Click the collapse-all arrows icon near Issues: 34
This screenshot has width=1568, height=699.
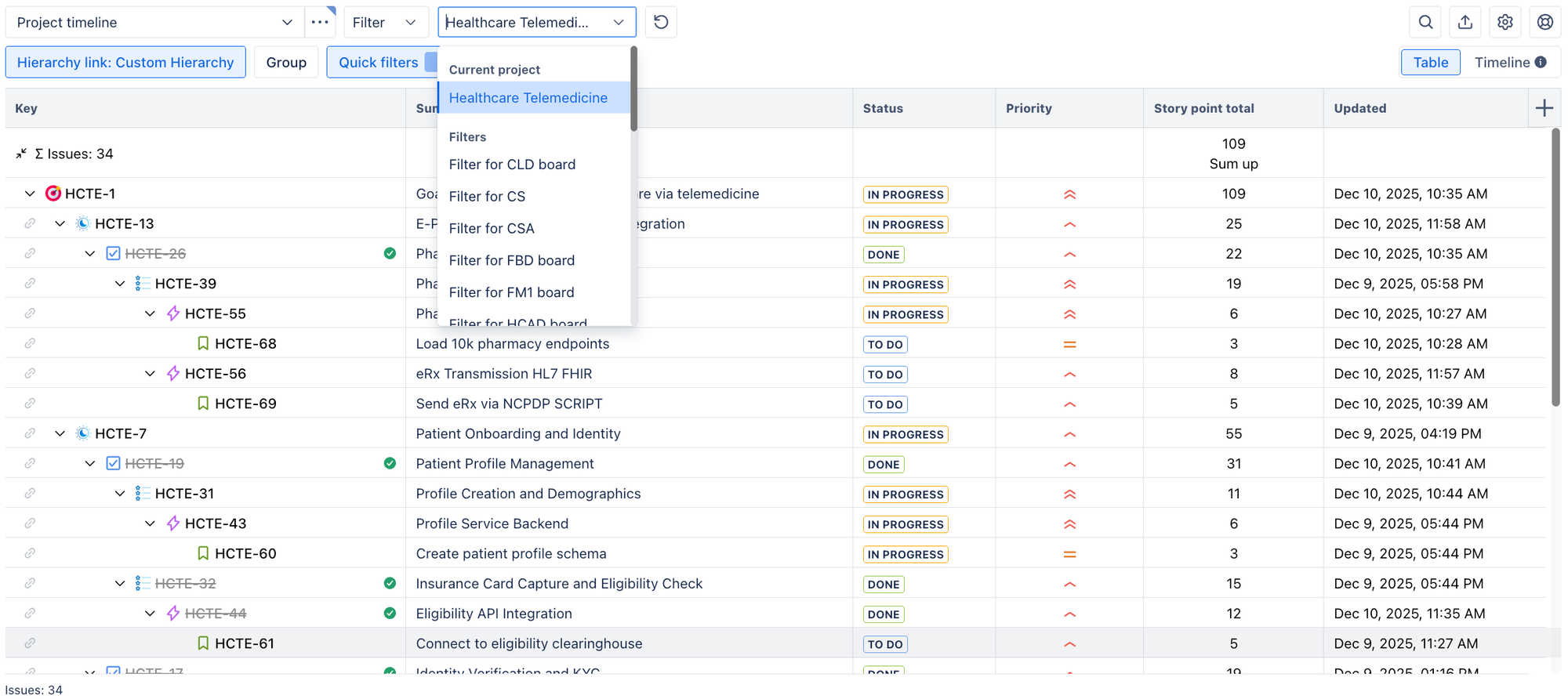point(21,154)
